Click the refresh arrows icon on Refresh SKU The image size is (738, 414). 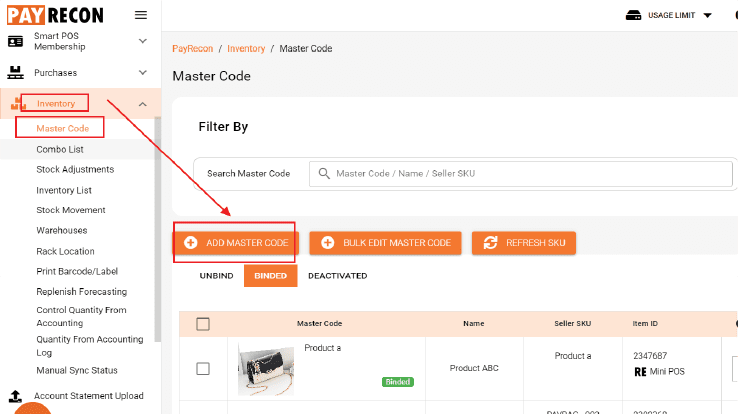(x=490, y=243)
